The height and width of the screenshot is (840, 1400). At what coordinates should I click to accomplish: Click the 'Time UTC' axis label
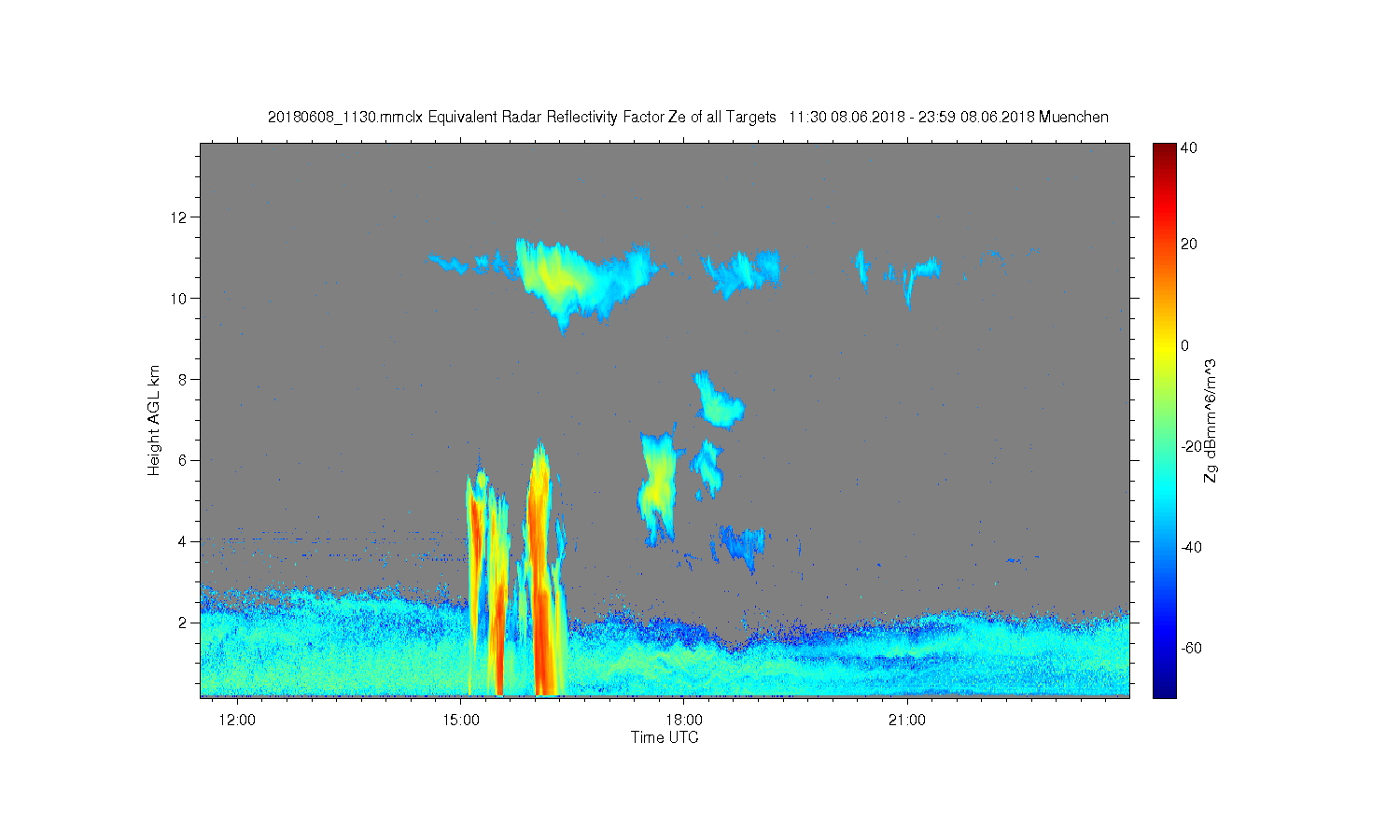[x=665, y=737]
